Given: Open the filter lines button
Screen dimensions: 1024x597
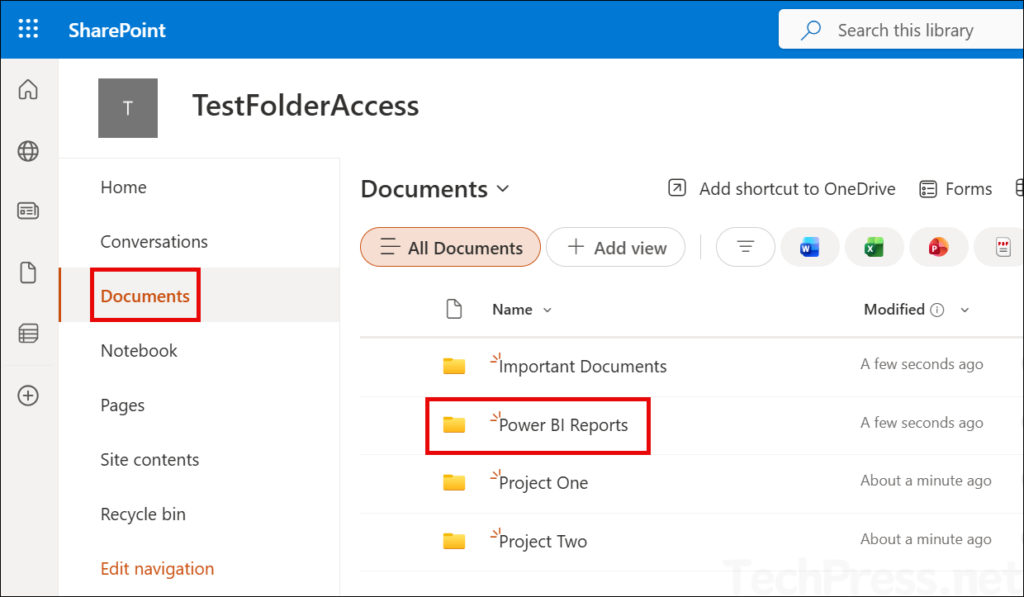Looking at the screenshot, I should pyautogui.click(x=745, y=247).
